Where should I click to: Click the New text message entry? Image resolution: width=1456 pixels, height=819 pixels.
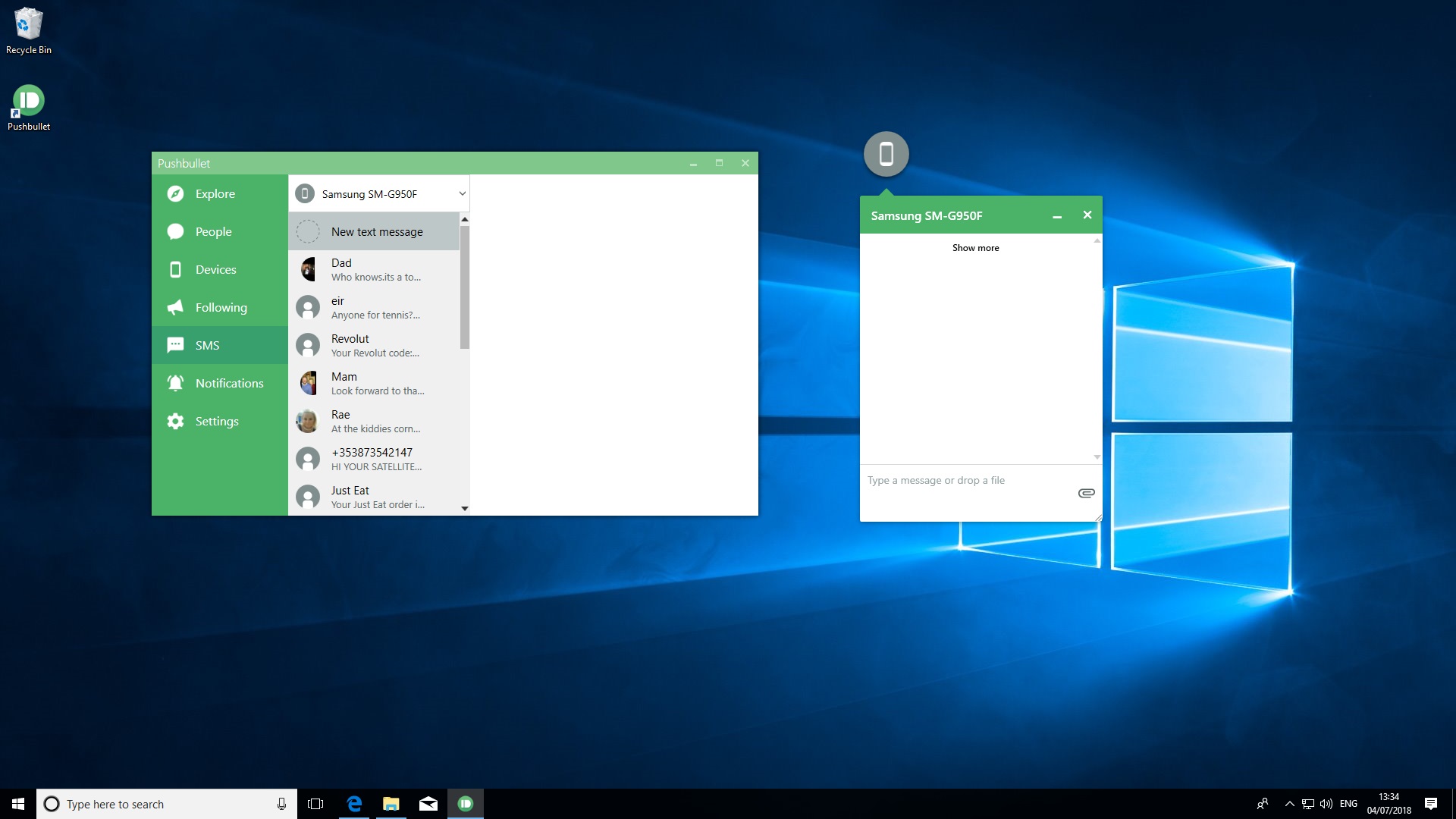(x=377, y=231)
